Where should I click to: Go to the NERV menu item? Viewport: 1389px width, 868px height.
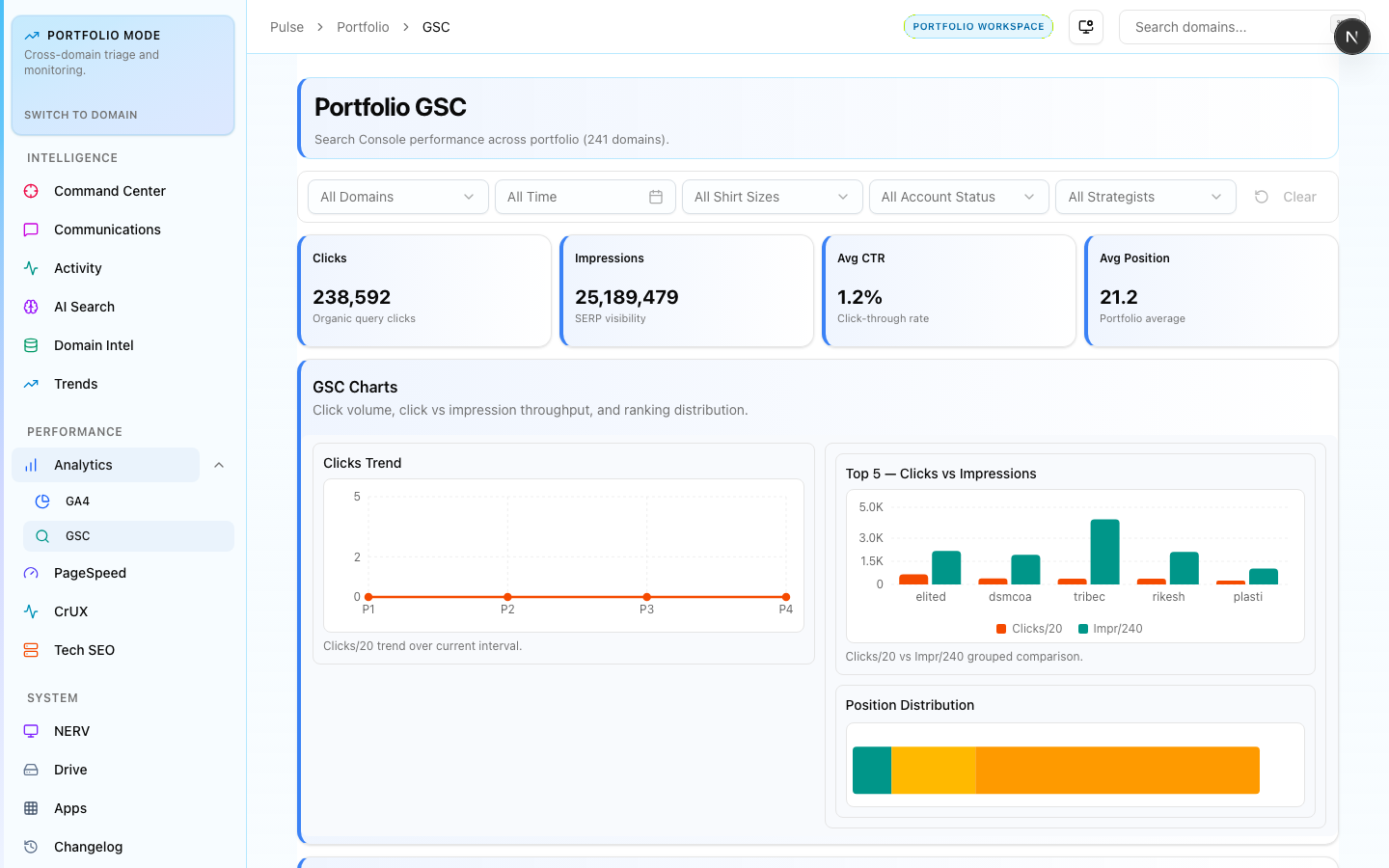pos(71,731)
